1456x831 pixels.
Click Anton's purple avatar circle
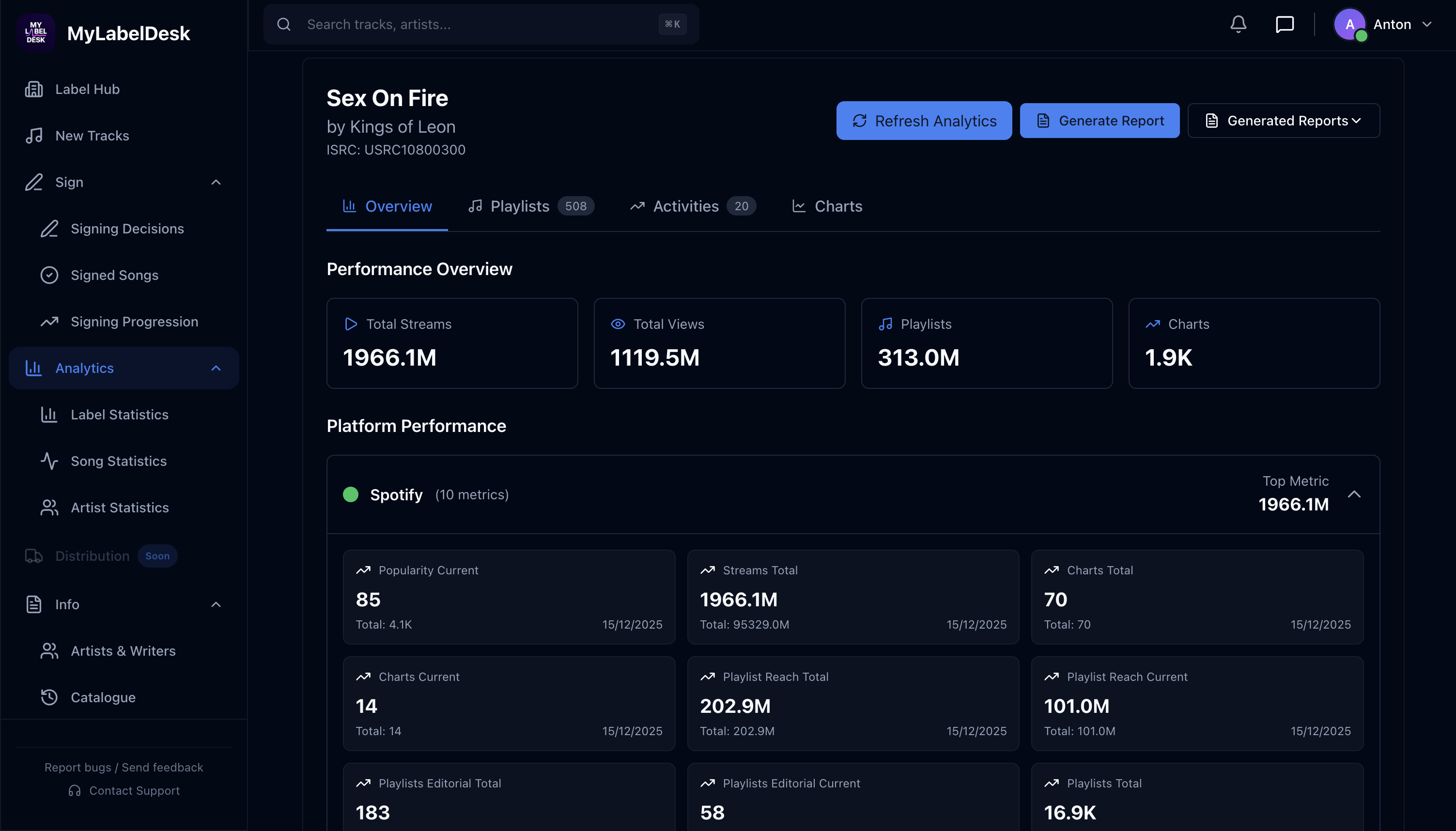point(1348,24)
